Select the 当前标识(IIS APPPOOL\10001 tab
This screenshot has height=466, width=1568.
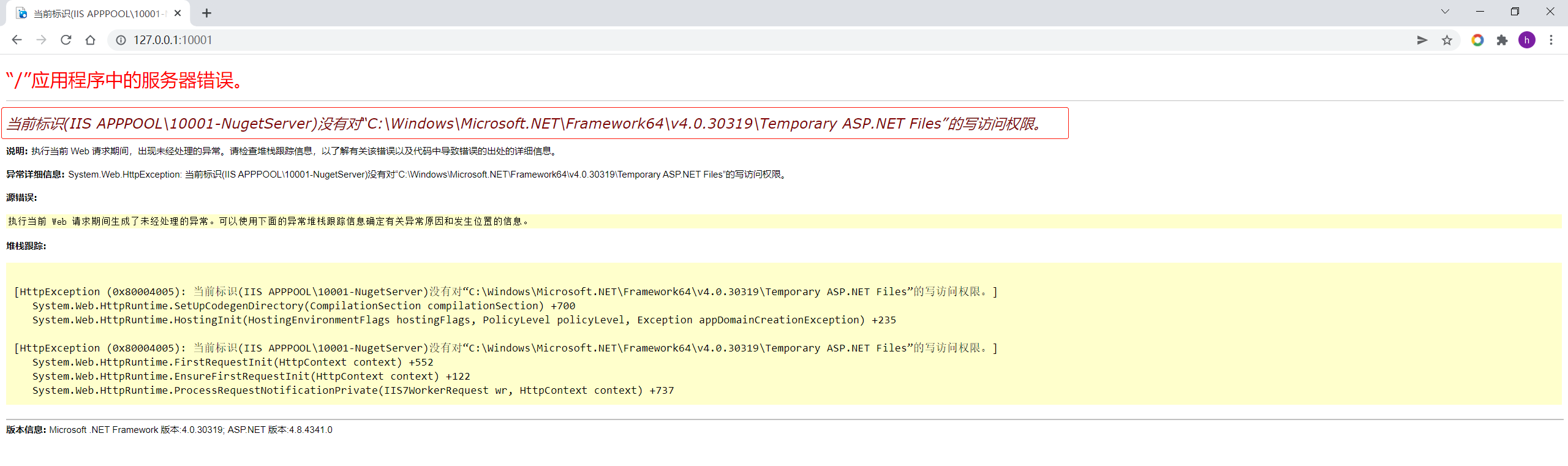click(98, 13)
